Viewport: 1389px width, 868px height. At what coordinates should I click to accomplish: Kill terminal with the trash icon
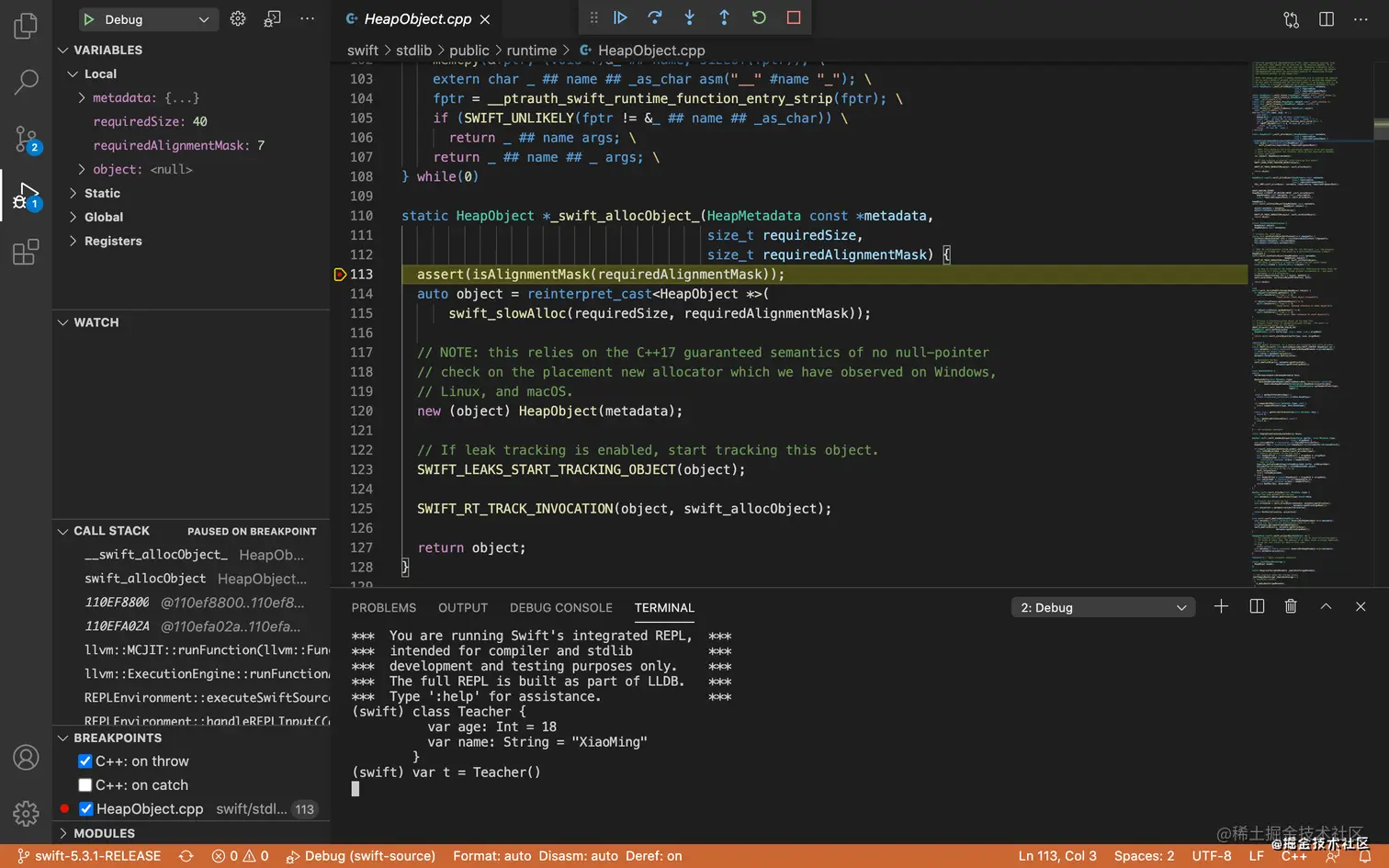[x=1291, y=606]
